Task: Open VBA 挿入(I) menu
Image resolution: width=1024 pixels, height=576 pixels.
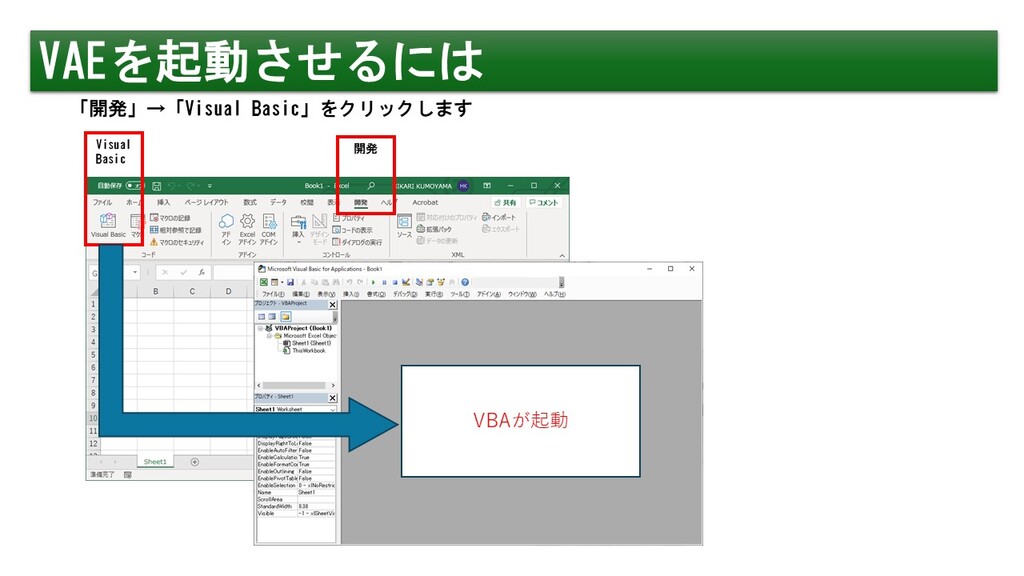Action: [x=351, y=295]
